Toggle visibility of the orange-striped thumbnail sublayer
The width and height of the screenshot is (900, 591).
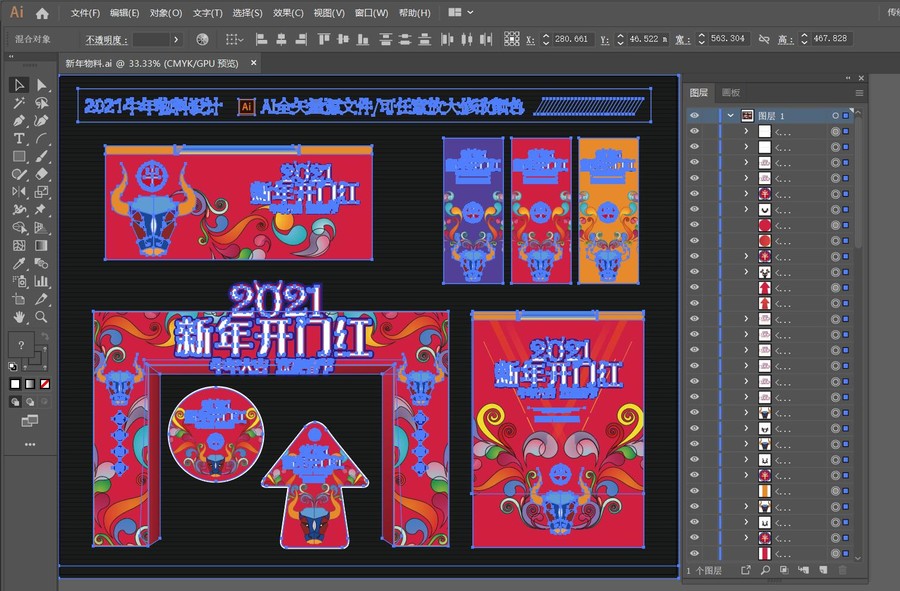point(695,491)
